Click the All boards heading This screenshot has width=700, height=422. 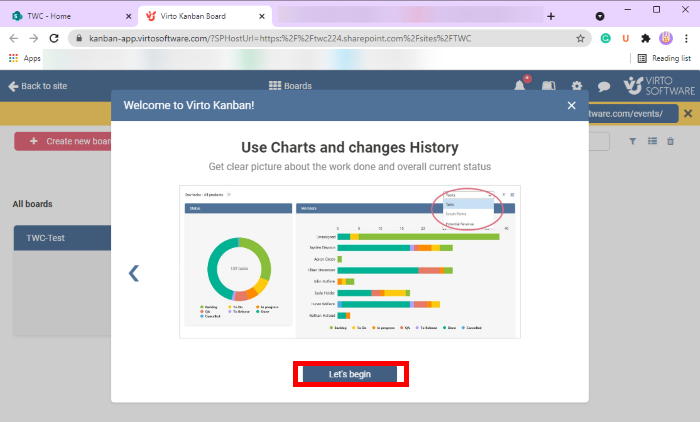point(33,204)
